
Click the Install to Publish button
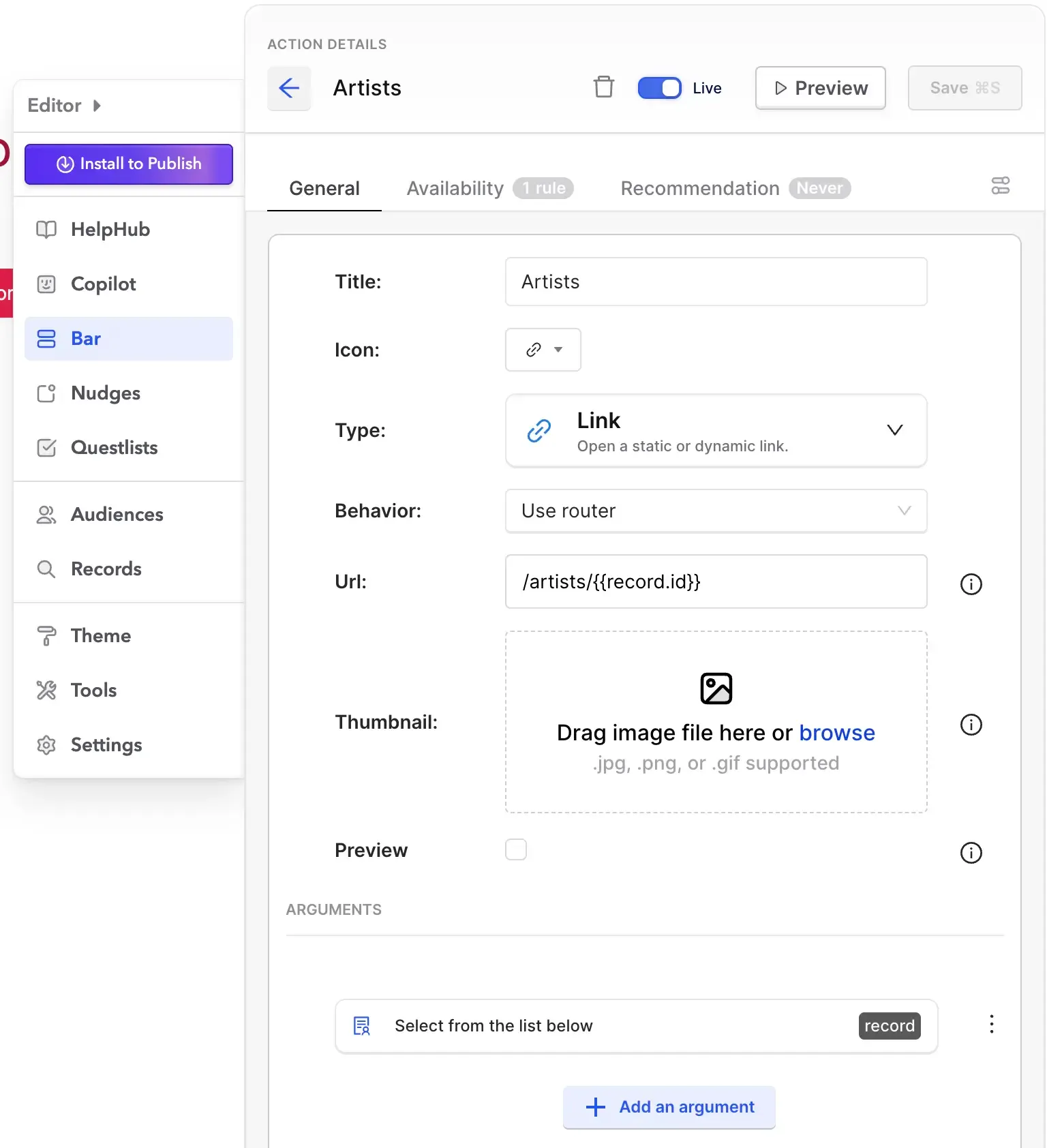[129, 164]
